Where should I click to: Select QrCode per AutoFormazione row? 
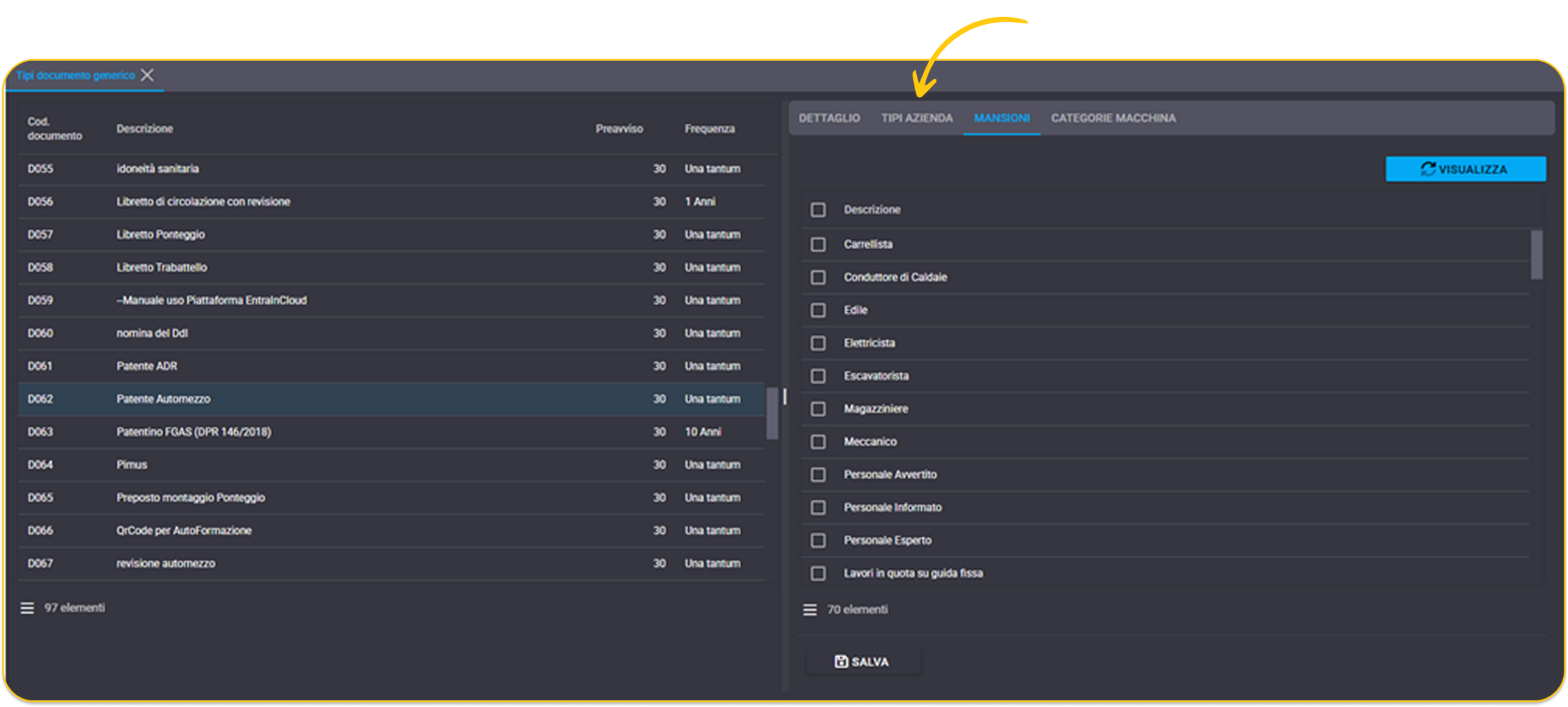pos(391,531)
